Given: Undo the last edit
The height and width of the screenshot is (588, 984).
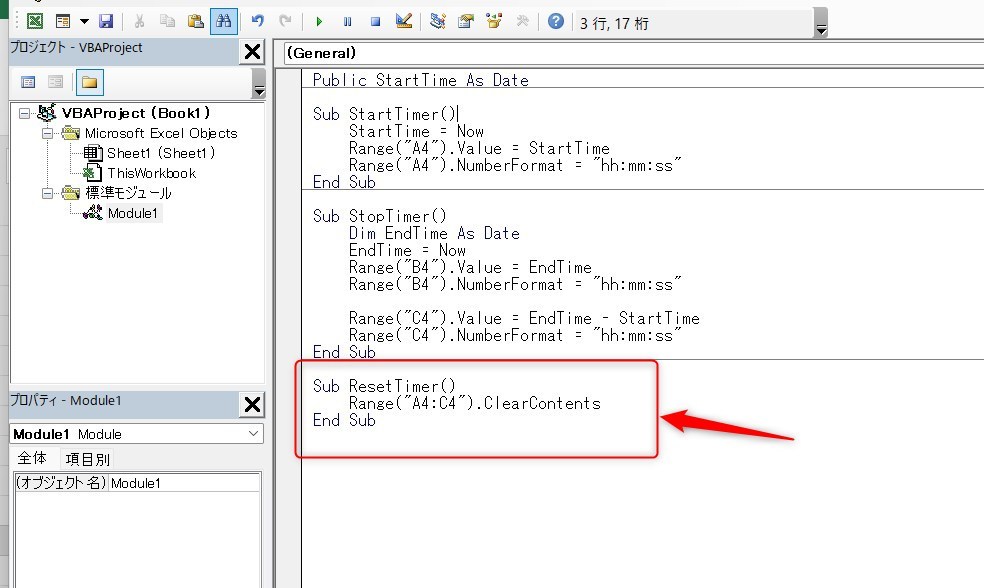Looking at the screenshot, I should 257,21.
